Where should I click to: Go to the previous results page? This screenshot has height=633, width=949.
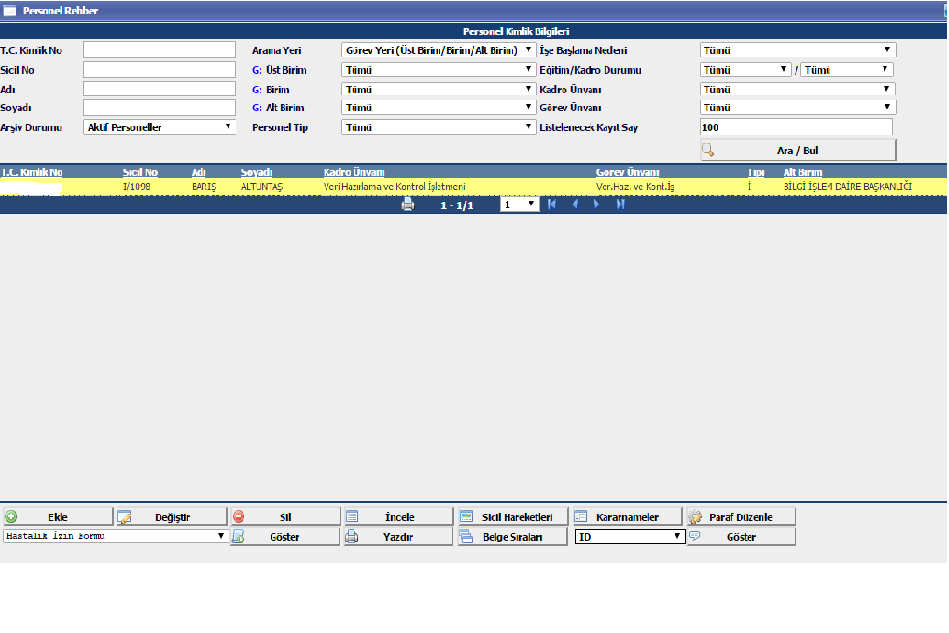point(575,204)
